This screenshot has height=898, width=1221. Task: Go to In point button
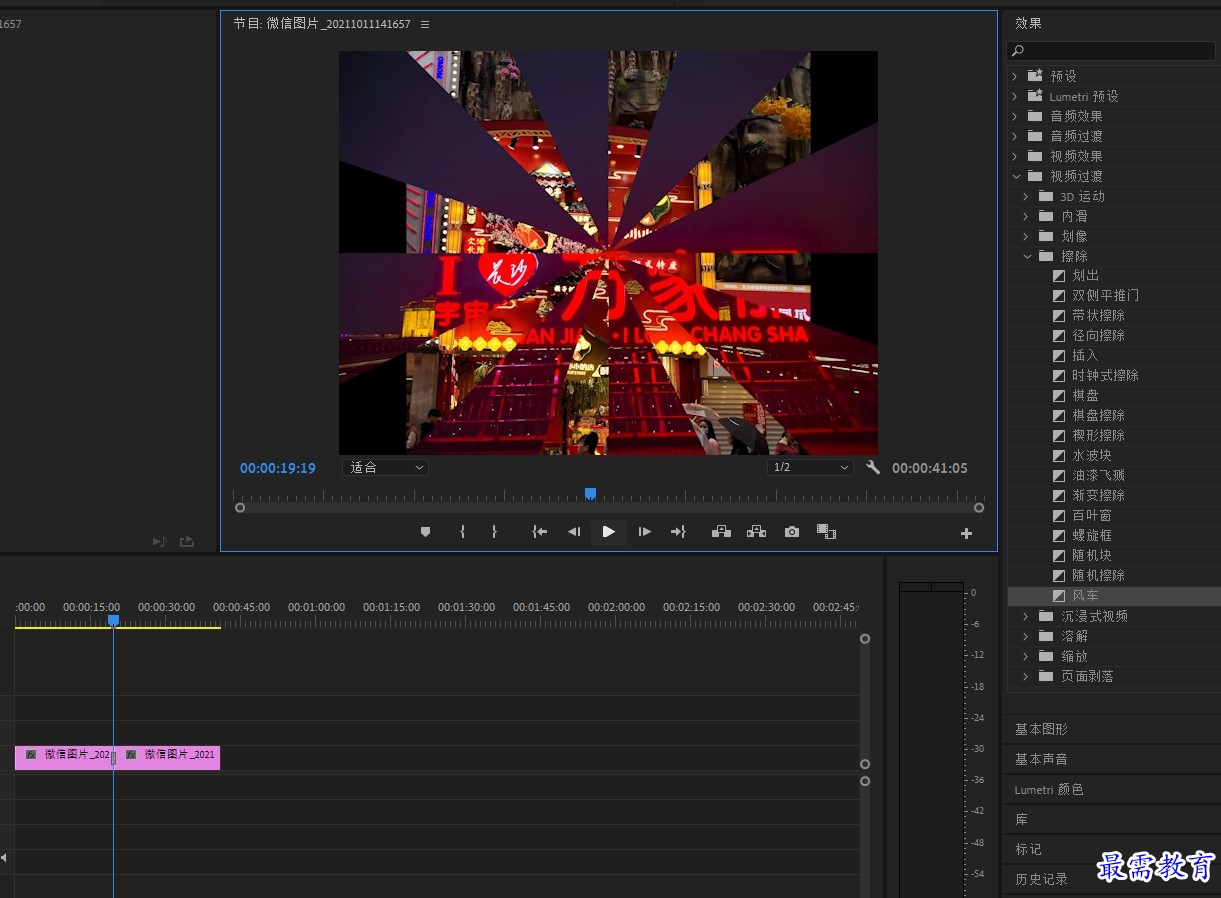pyautogui.click(x=540, y=532)
